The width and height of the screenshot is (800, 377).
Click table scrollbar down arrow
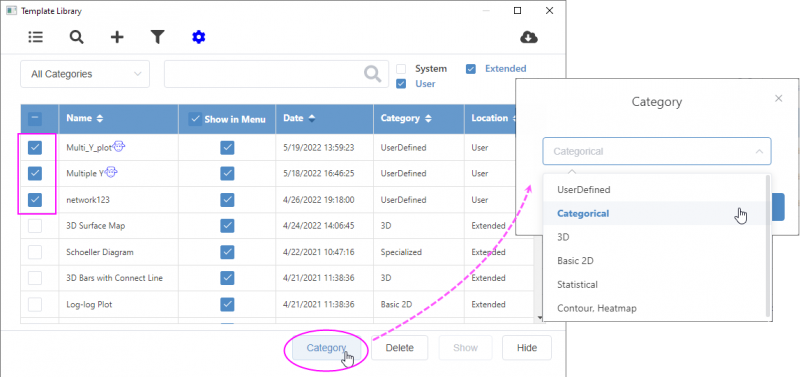(x=540, y=318)
